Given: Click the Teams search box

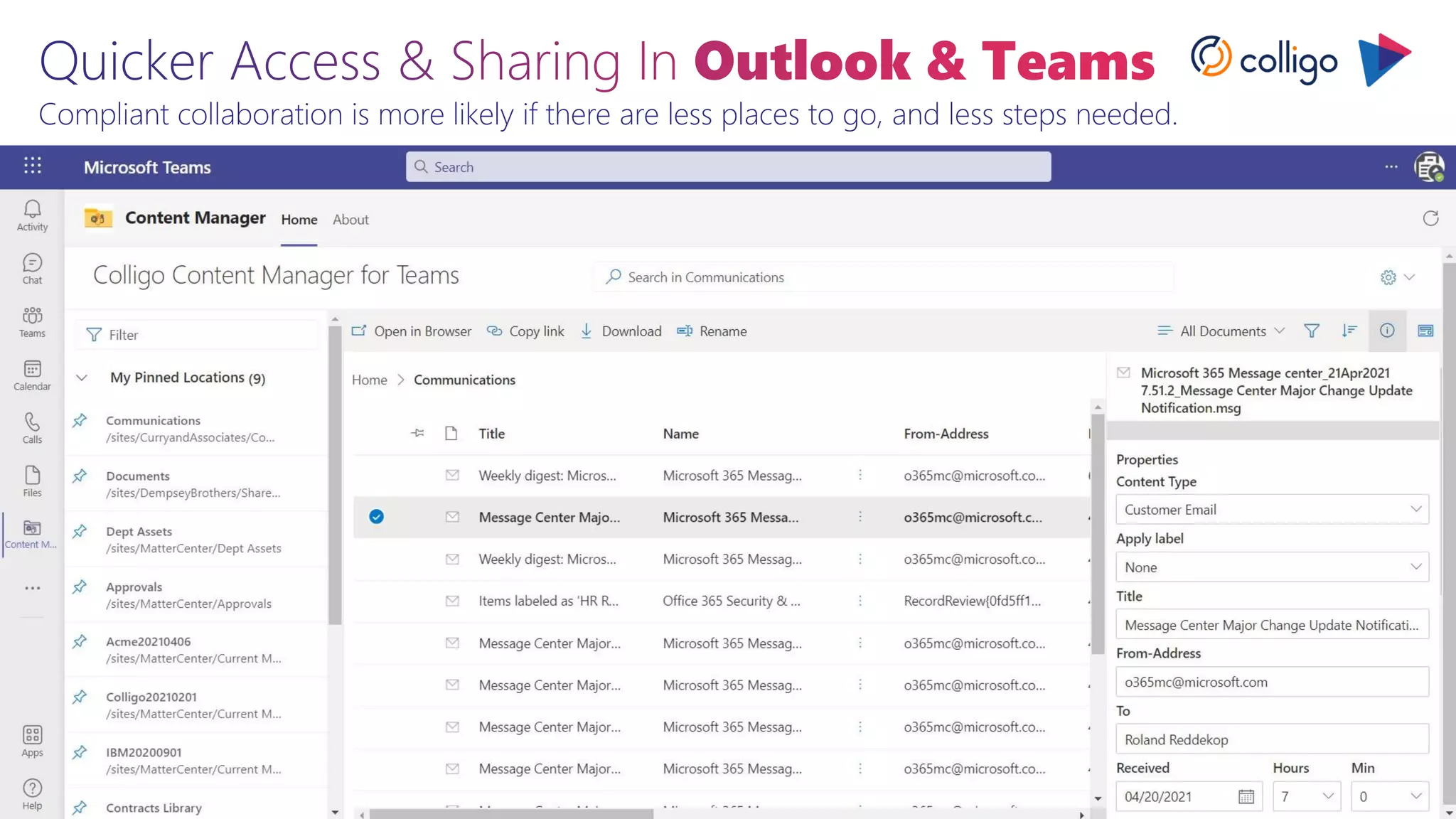Looking at the screenshot, I should point(728,166).
